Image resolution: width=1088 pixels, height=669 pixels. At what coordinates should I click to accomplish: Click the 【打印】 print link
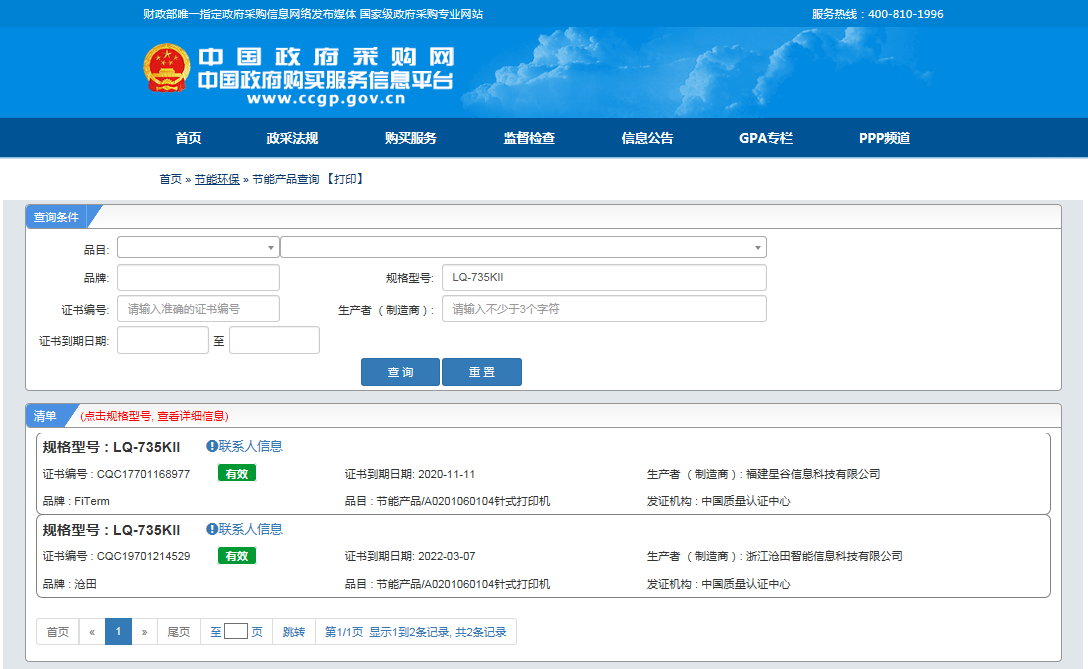345,179
